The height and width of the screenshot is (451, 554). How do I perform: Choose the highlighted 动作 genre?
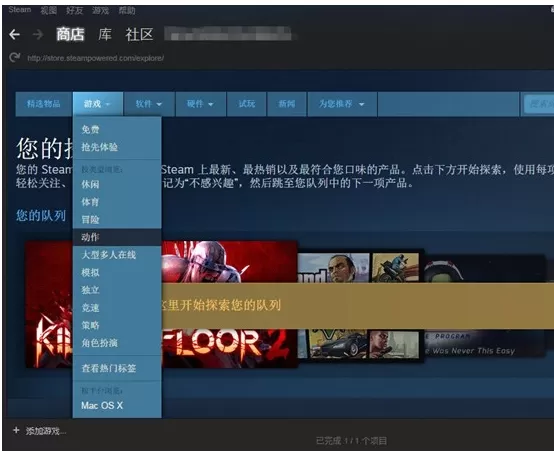117,237
